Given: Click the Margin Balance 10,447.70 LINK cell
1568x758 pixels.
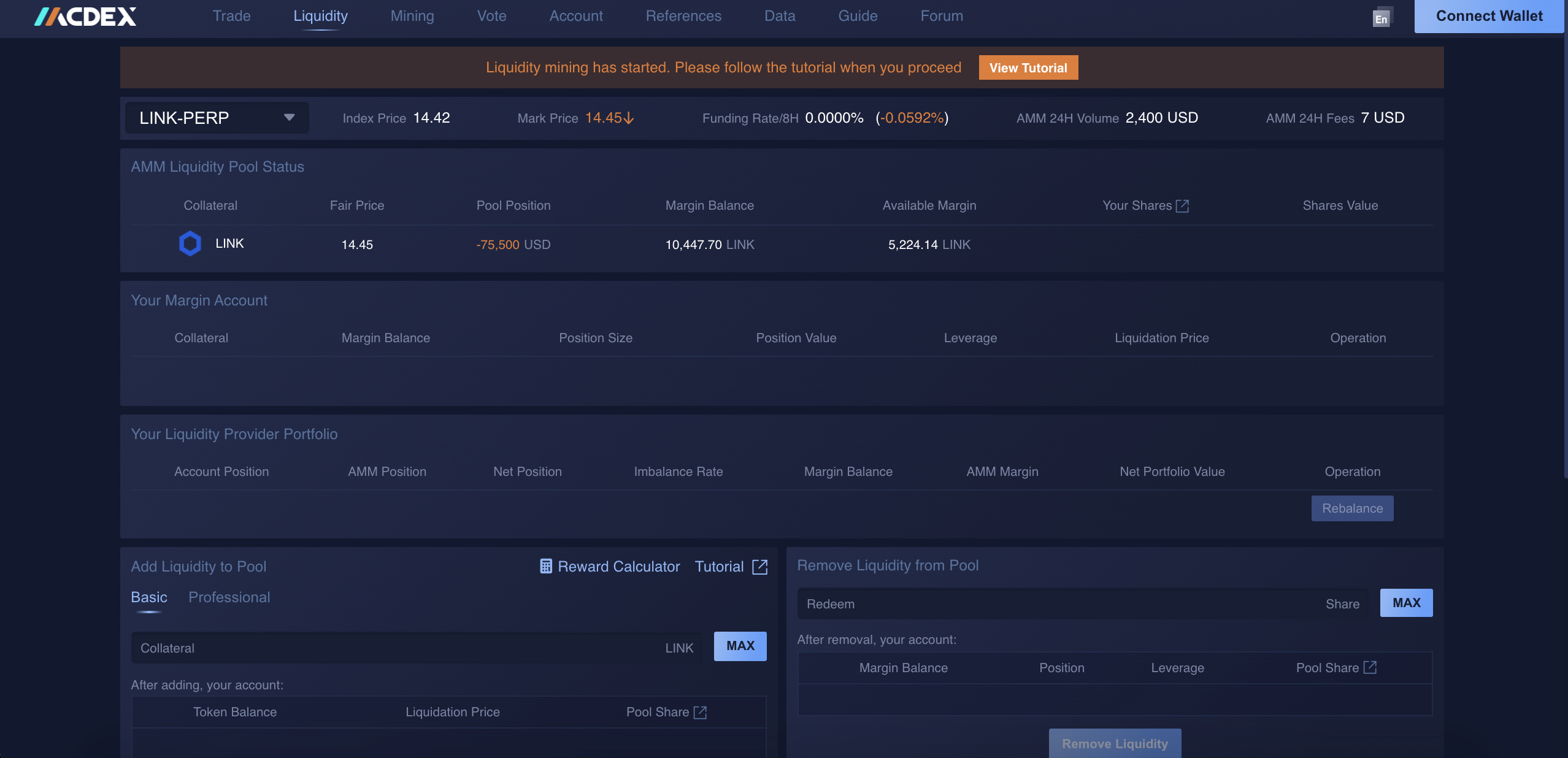Looking at the screenshot, I should pyautogui.click(x=710, y=245).
